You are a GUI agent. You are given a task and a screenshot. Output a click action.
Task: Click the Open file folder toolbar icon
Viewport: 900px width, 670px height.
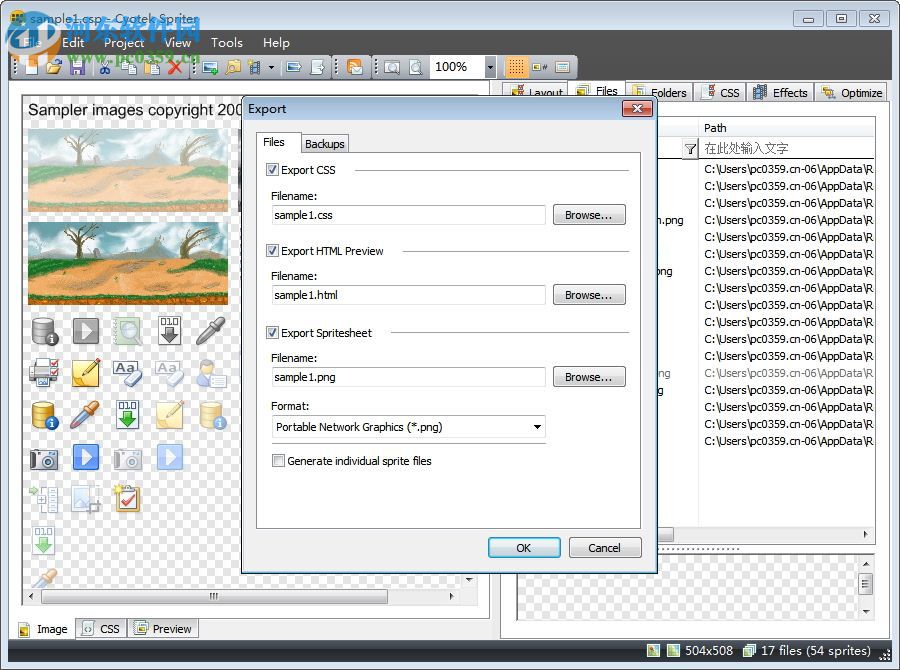[x=54, y=67]
